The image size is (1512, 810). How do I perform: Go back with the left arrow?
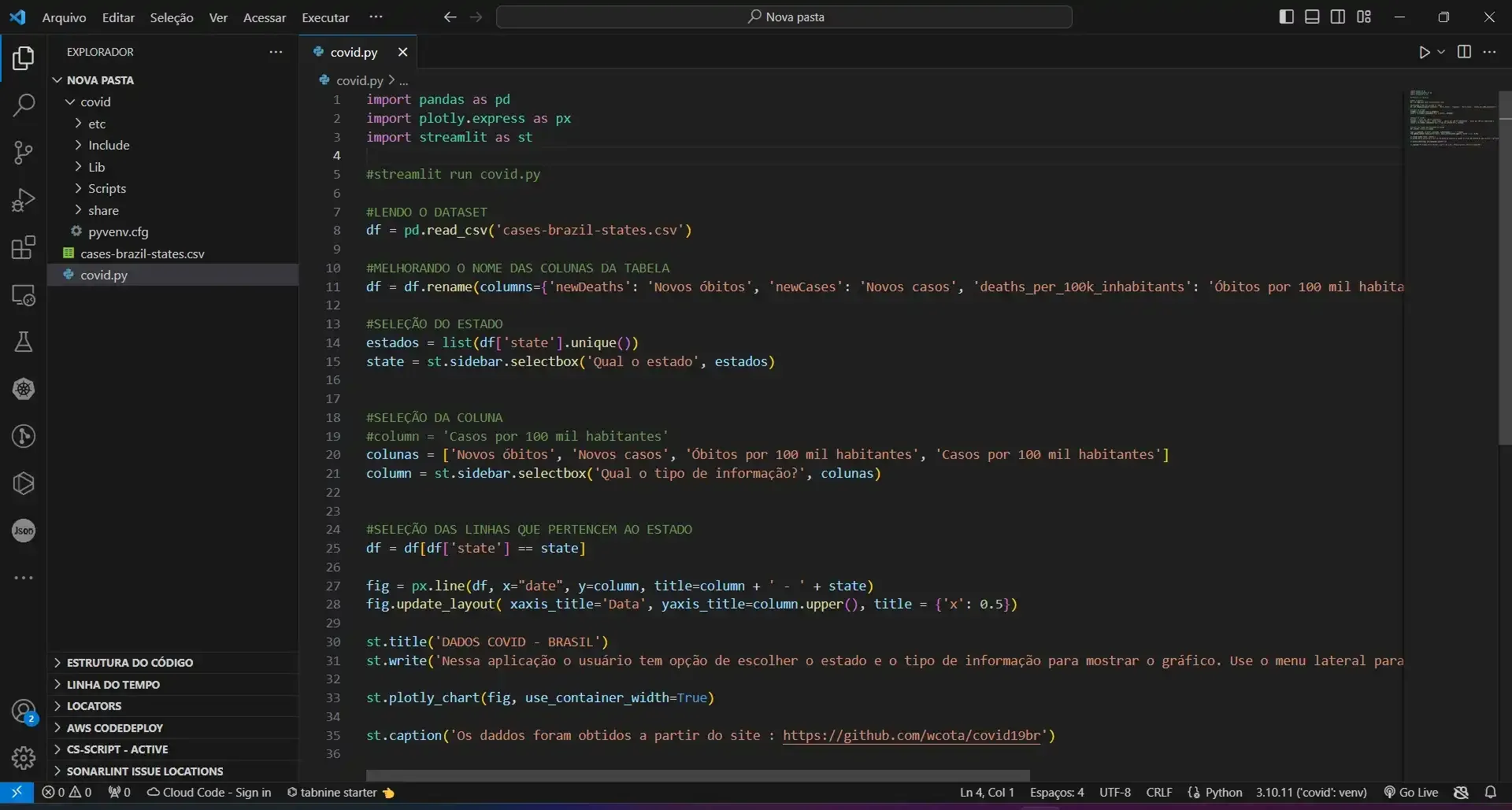[x=450, y=17]
